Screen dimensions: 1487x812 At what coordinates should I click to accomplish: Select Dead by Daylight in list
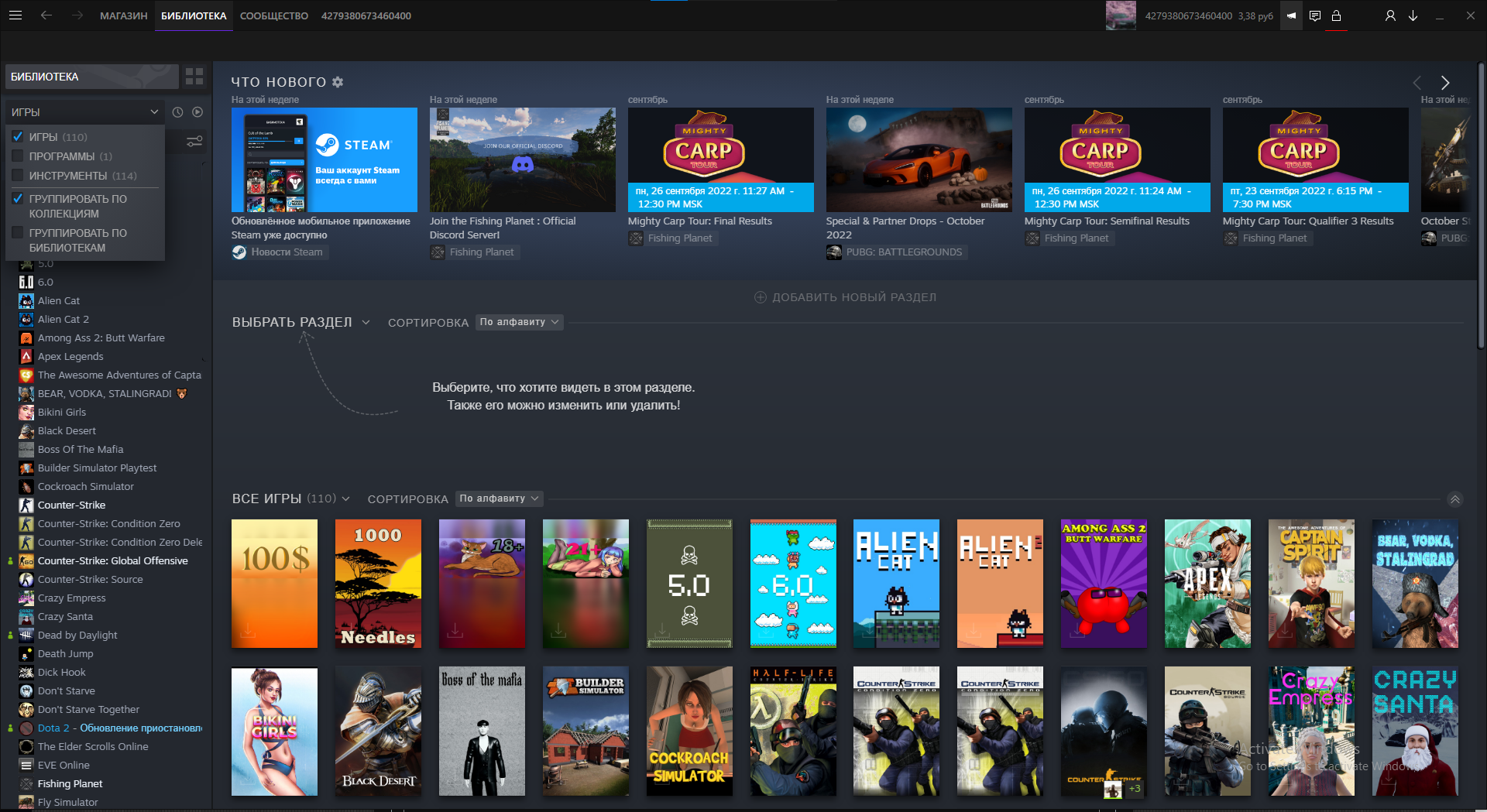(x=77, y=635)
